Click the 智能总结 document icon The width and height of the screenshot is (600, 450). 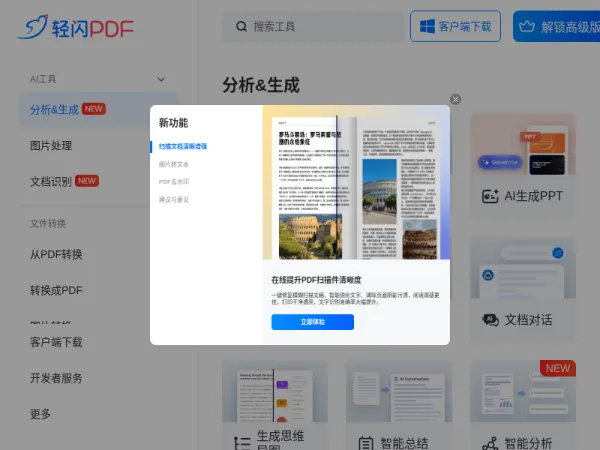[x=366, y=443]
